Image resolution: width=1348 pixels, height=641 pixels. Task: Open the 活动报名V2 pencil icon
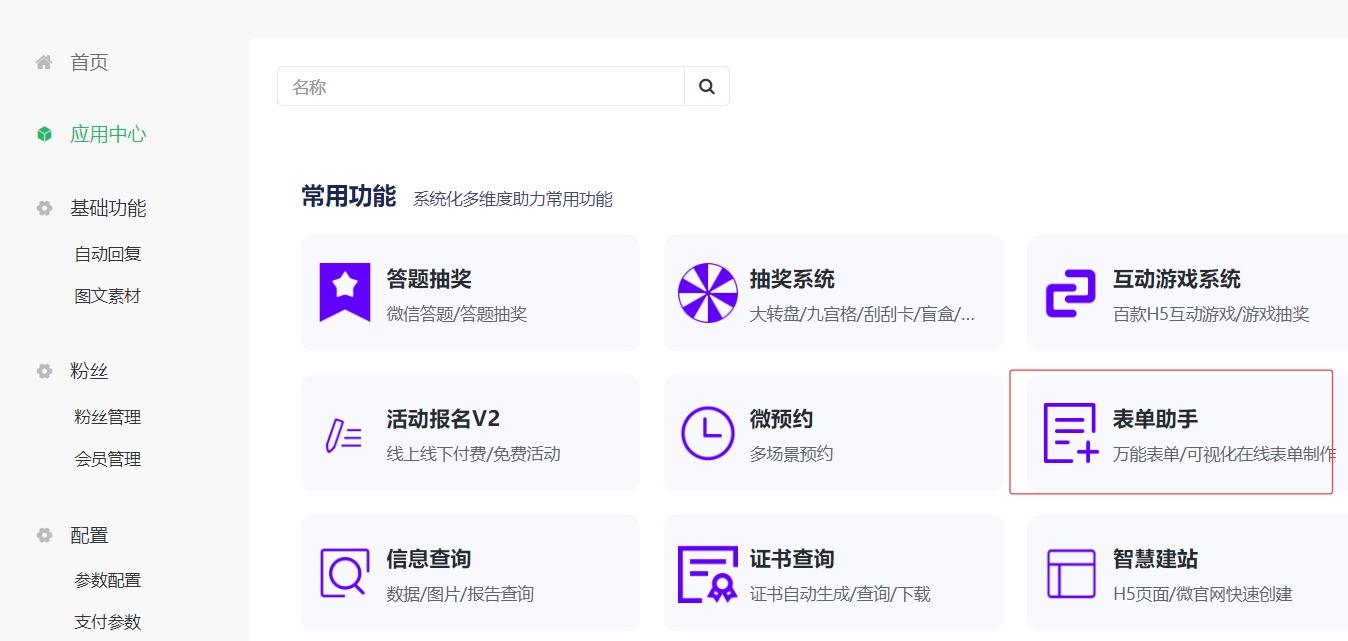(x=344, y=436)
